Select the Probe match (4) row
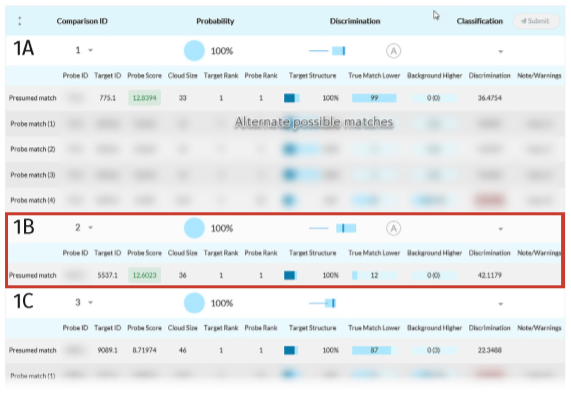571x397 pixels. coord(285,200)
